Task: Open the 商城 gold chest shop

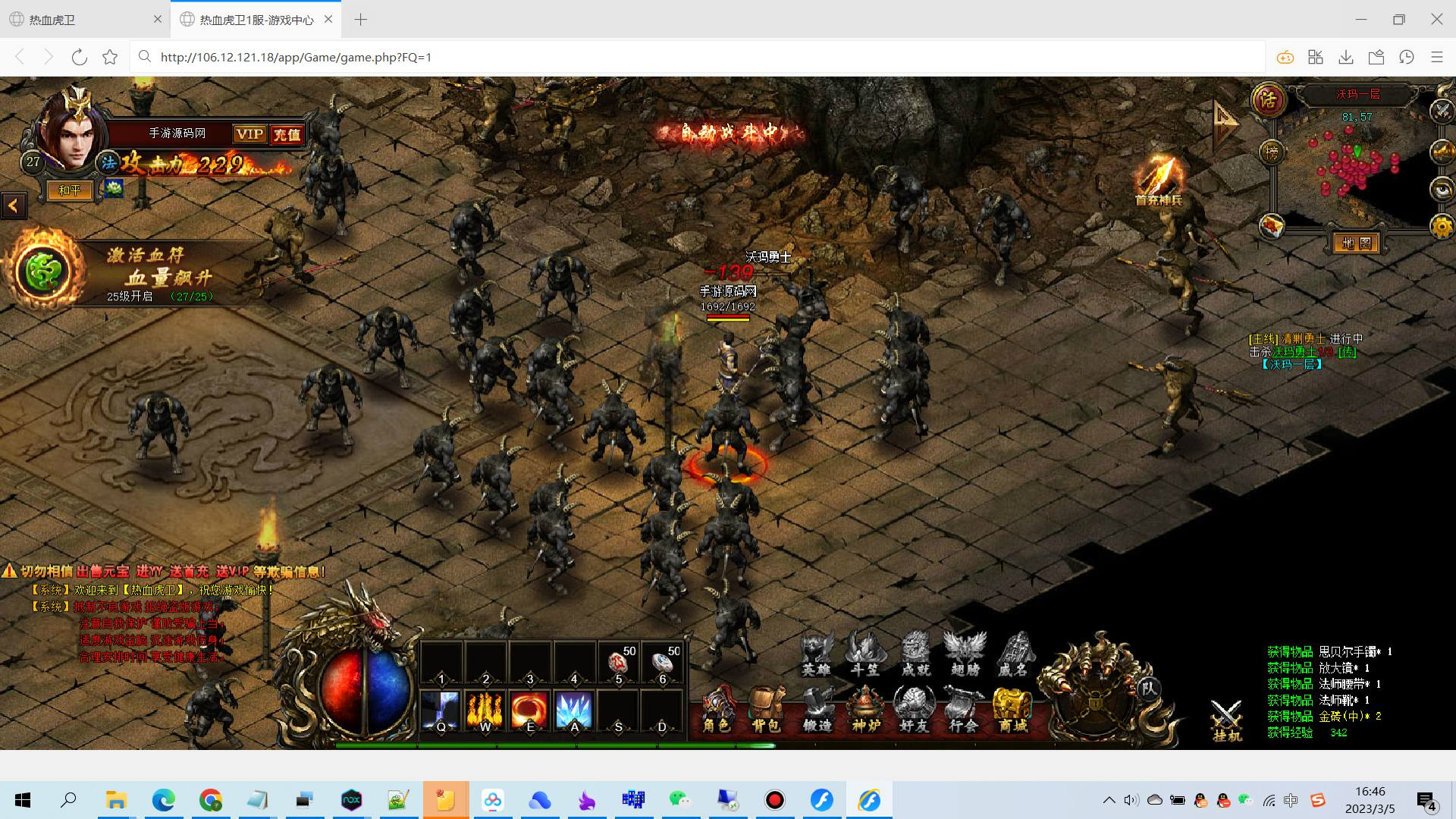Action: [x=1013, y=709]
